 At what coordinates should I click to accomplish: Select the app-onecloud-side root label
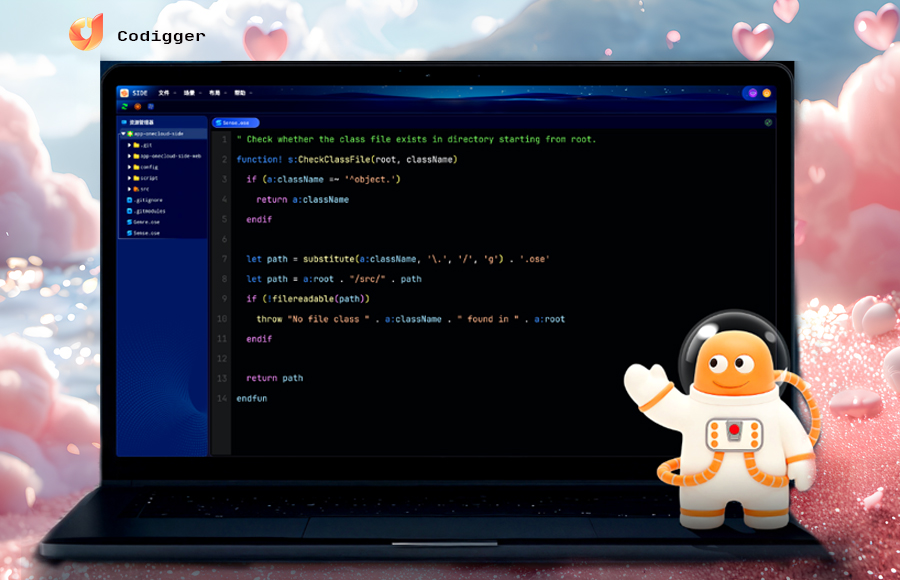(x=159, y=133)
